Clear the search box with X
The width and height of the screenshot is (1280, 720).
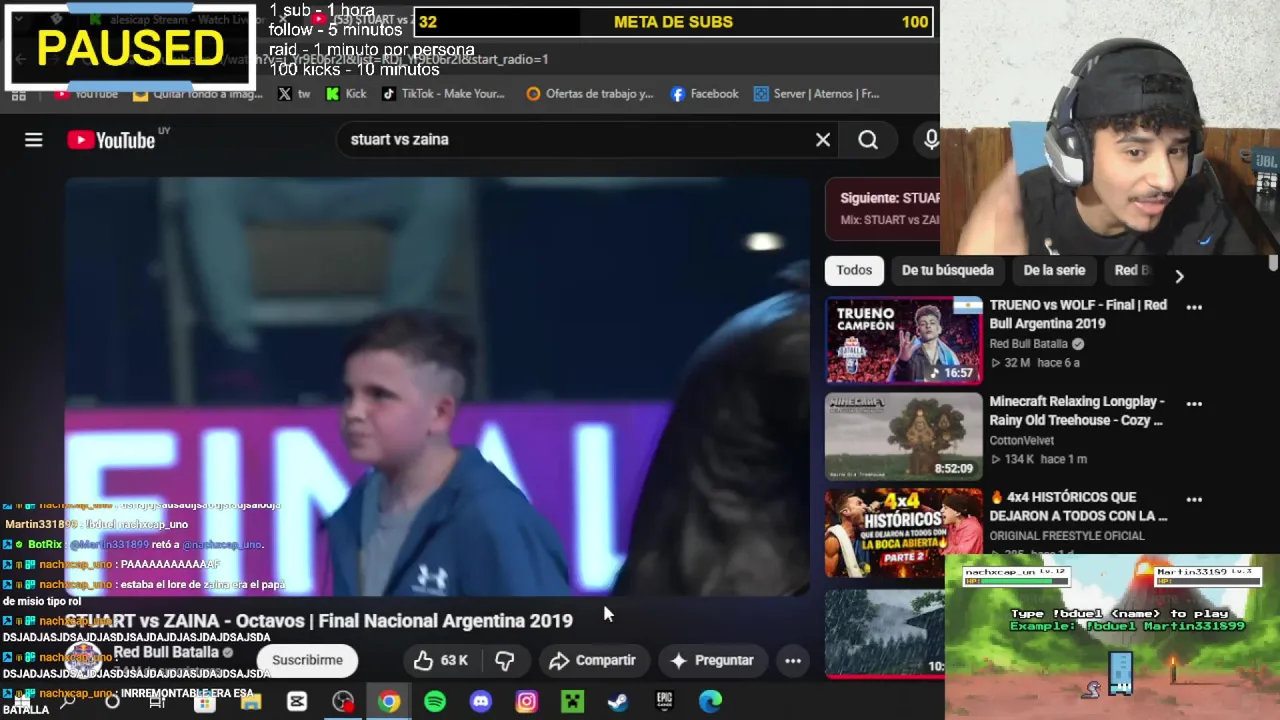[823, 140]
